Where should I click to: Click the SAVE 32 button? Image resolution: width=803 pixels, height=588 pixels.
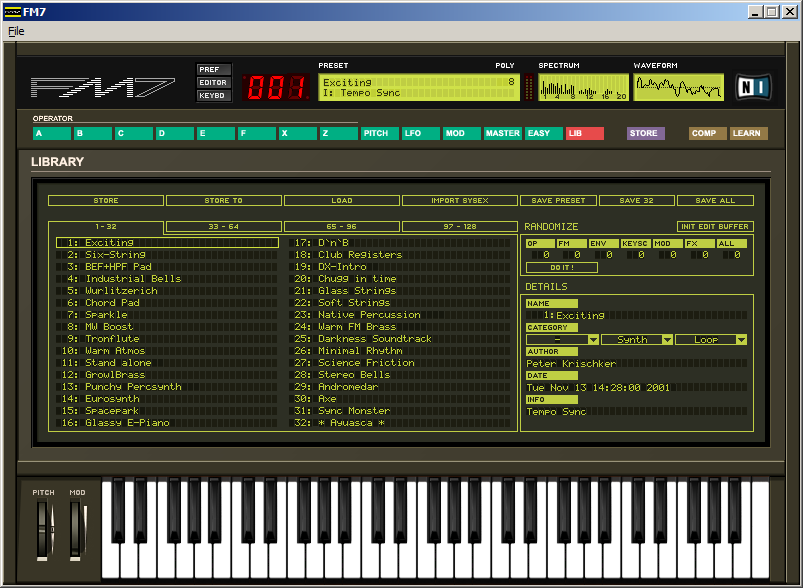pos(637,200)
